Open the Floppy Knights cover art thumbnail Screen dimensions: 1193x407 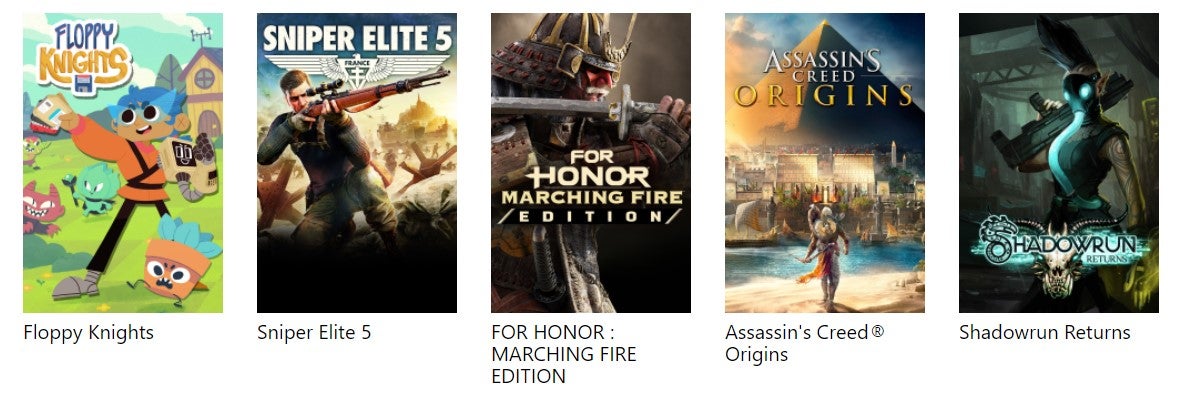tap(122, 163)
